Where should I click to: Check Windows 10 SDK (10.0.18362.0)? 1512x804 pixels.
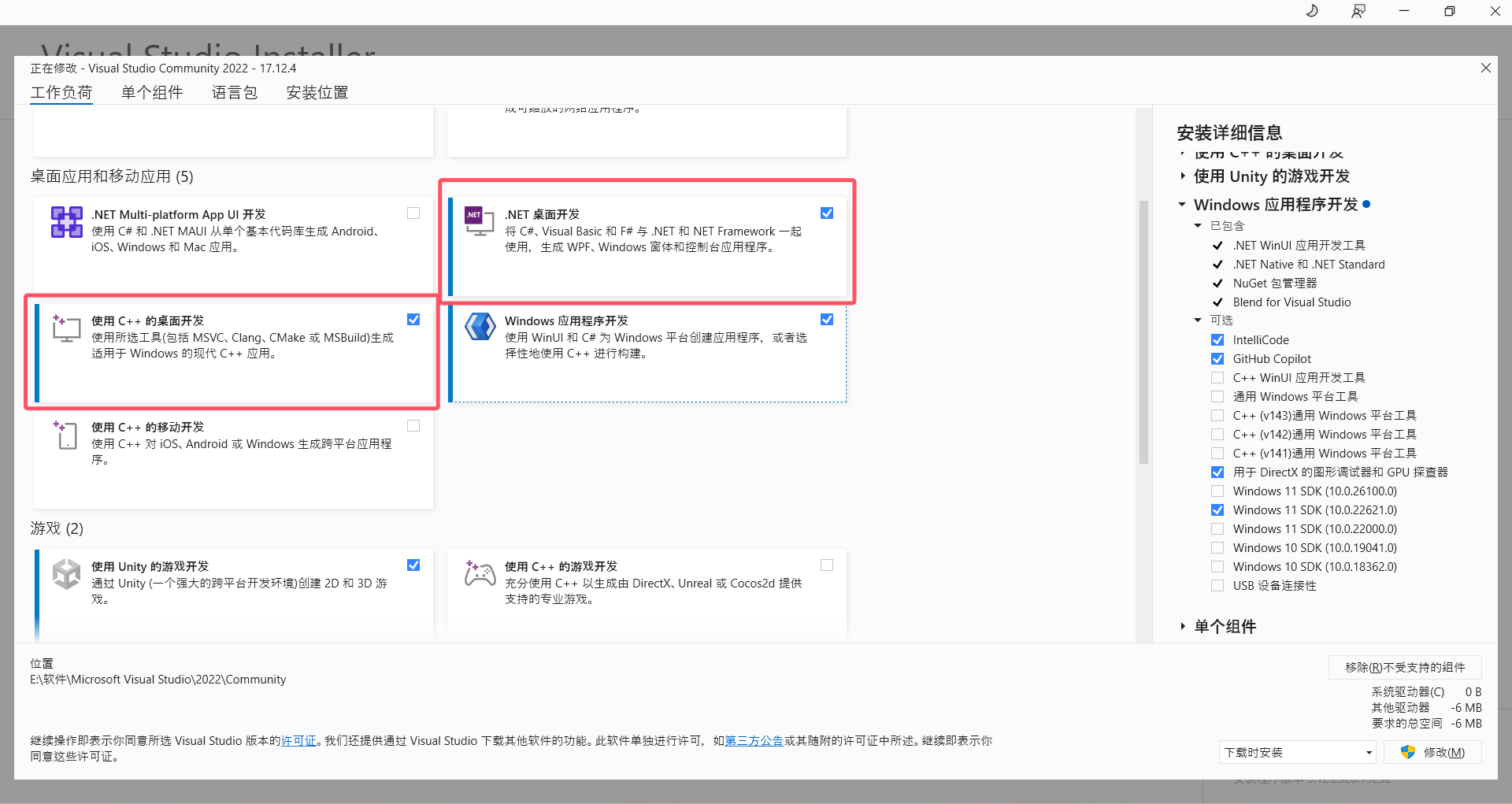point(1217,567)
